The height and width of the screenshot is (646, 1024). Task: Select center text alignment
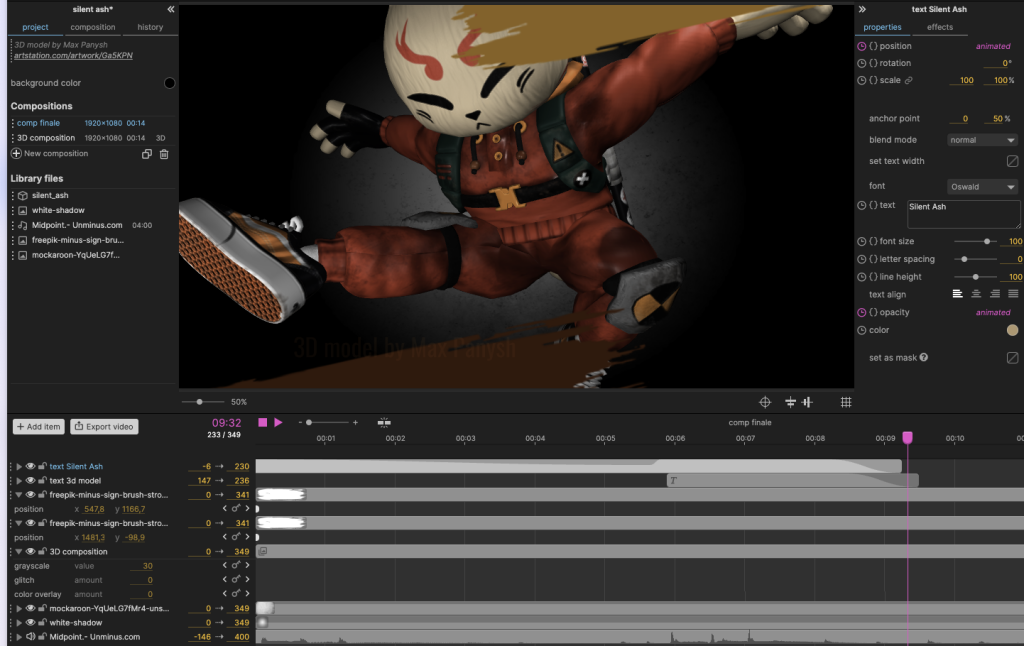[976, 294]
